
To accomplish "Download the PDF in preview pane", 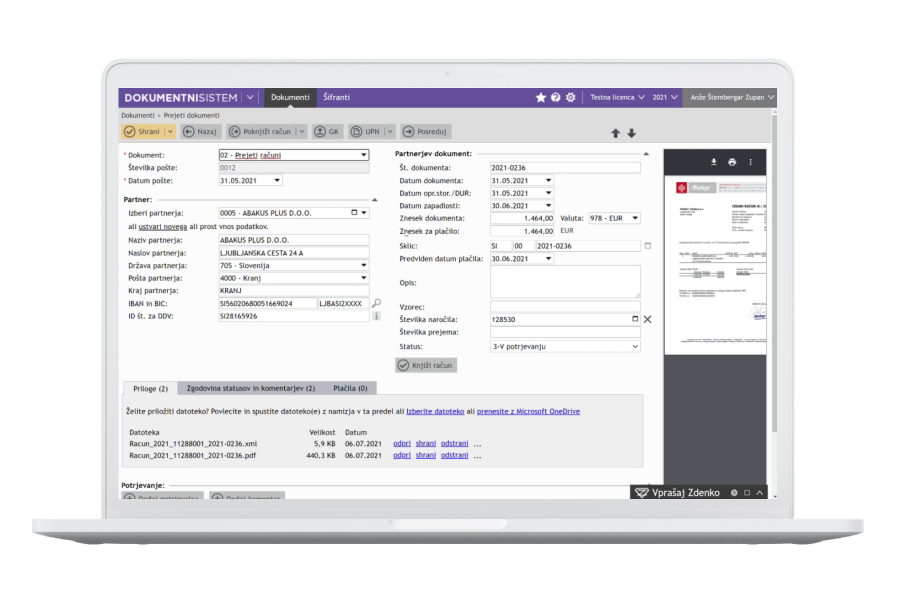I will 713,162.
